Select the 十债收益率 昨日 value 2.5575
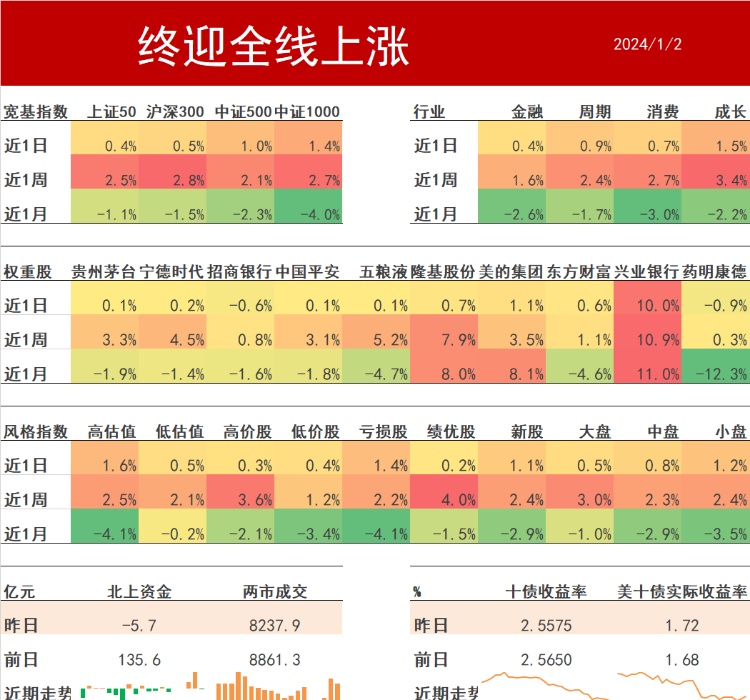This screenshot has height=700, width=750. (547, 626)
